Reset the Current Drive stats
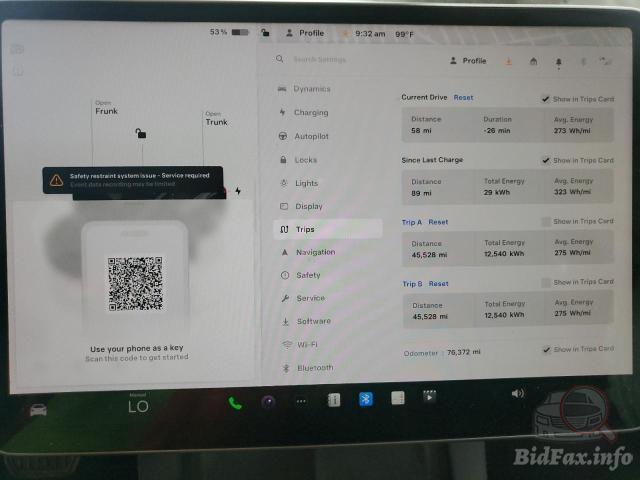Screen dimensions: 640x480 463,98
